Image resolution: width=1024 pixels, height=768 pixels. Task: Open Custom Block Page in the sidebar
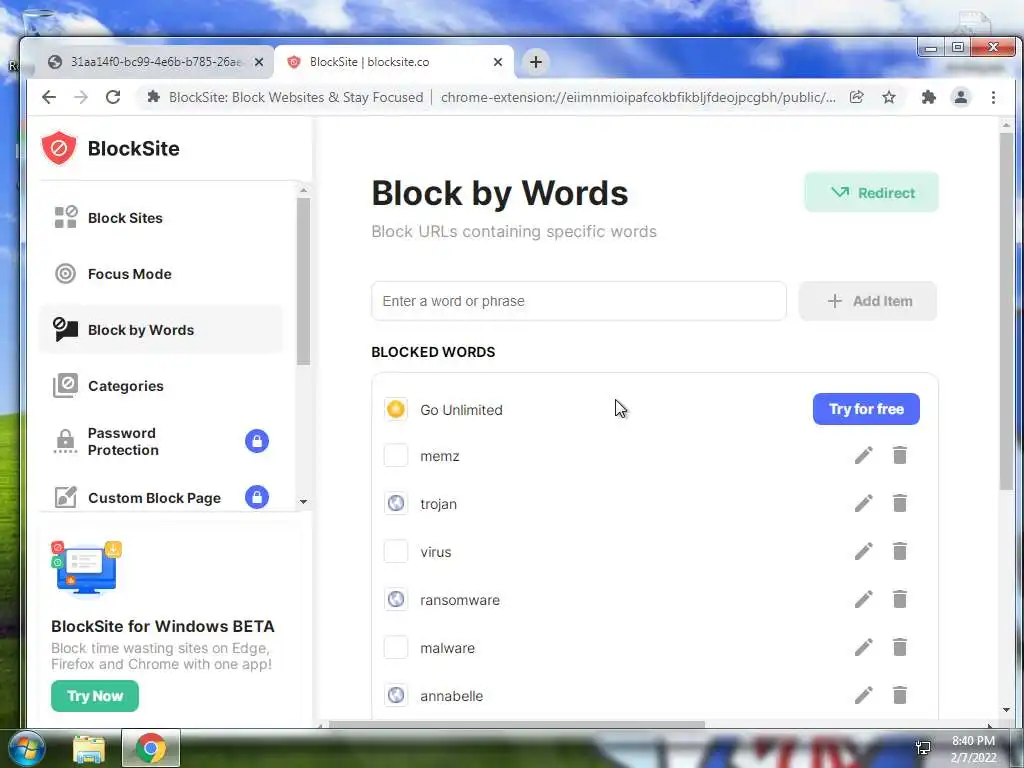coord(161,498)
